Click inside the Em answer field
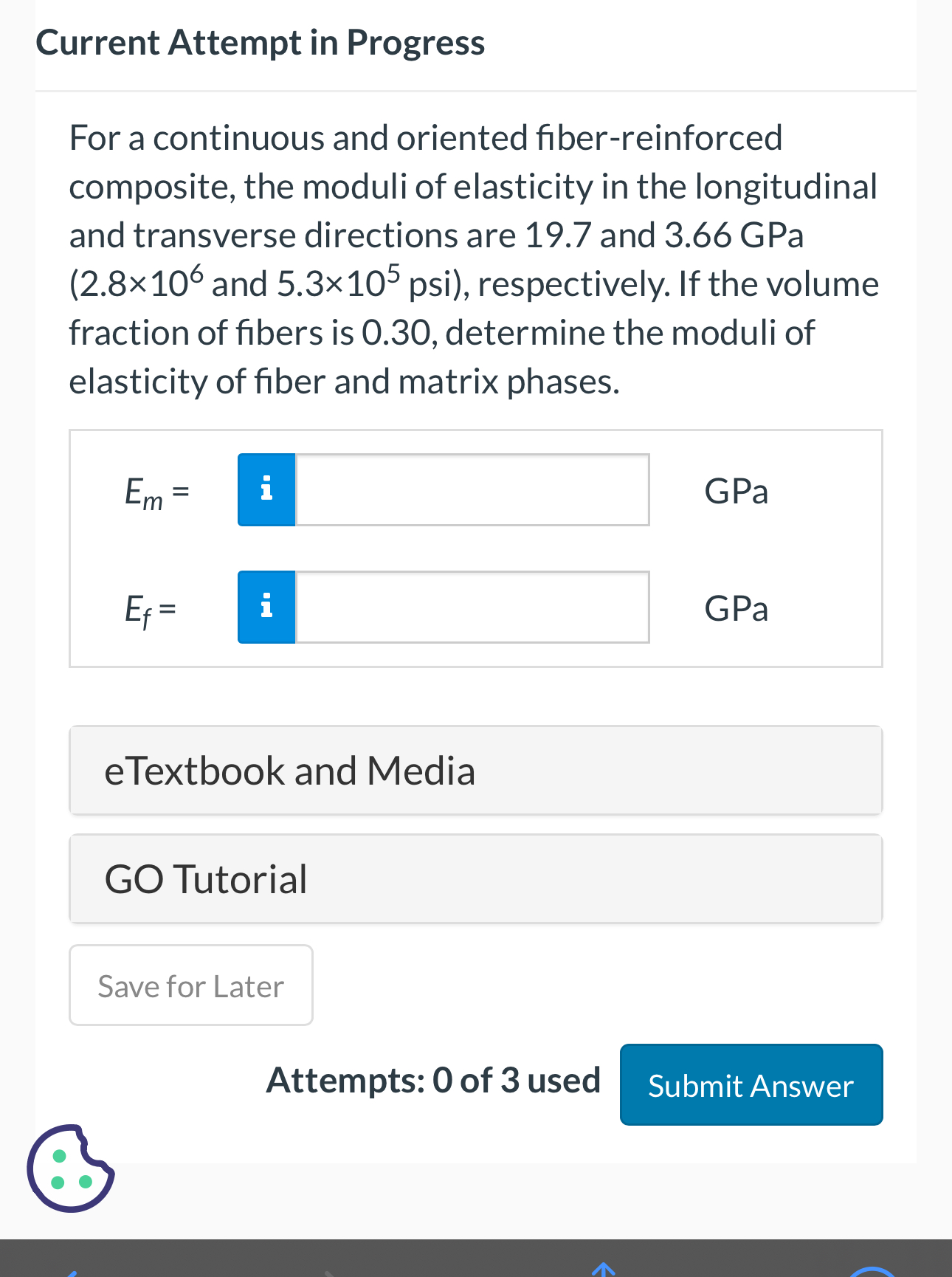 click(472, 489)
